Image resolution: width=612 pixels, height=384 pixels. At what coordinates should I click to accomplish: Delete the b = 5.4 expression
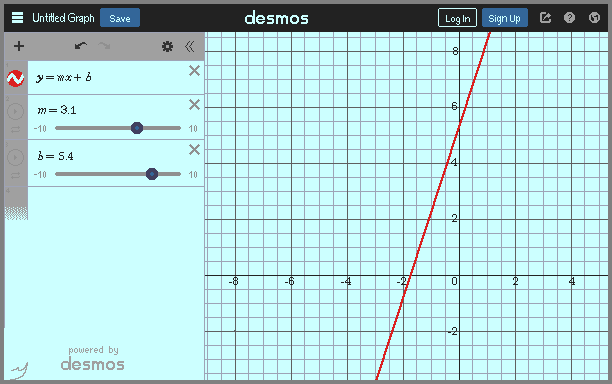click(x=194, y=150)
